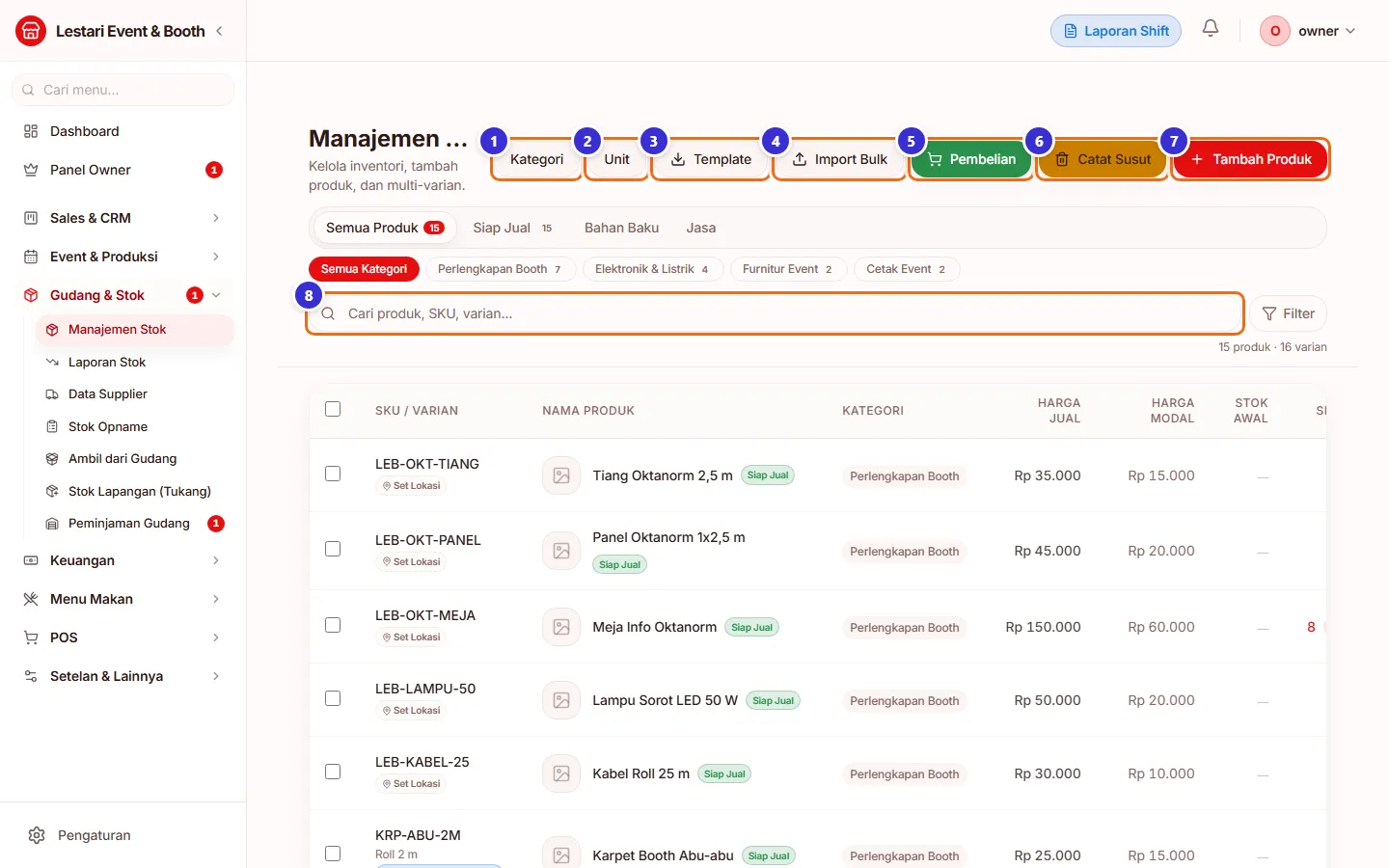Click the Cari menu sidebar search box
The width and height of the screenshot is (1389, 868).
(x=123, y=90)
